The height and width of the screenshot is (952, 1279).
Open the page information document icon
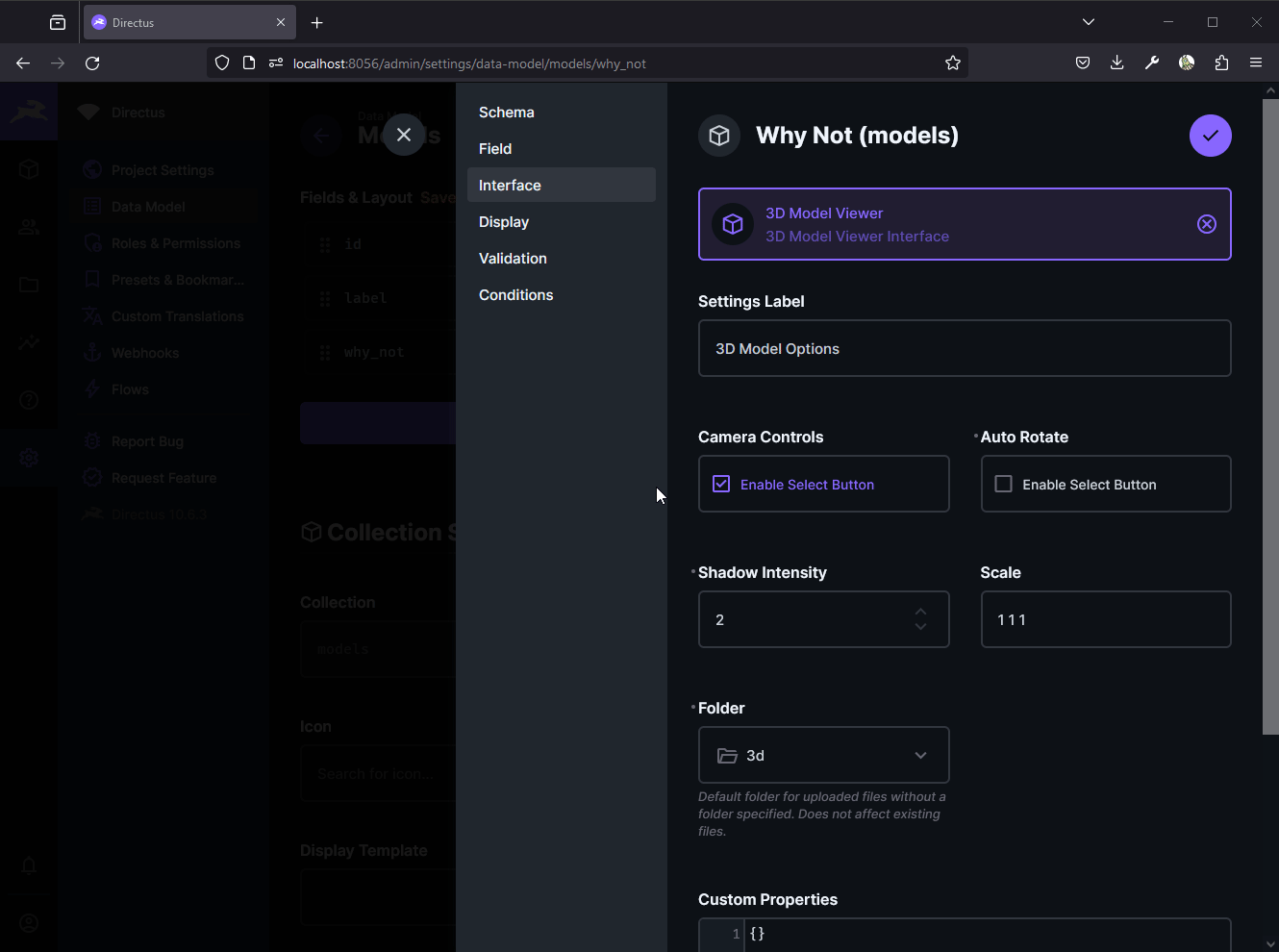pos(249,63)
